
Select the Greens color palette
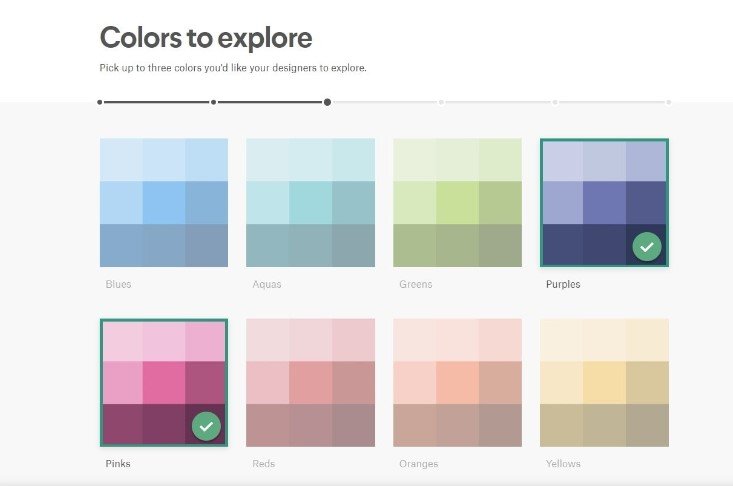(x=457, y=203)
